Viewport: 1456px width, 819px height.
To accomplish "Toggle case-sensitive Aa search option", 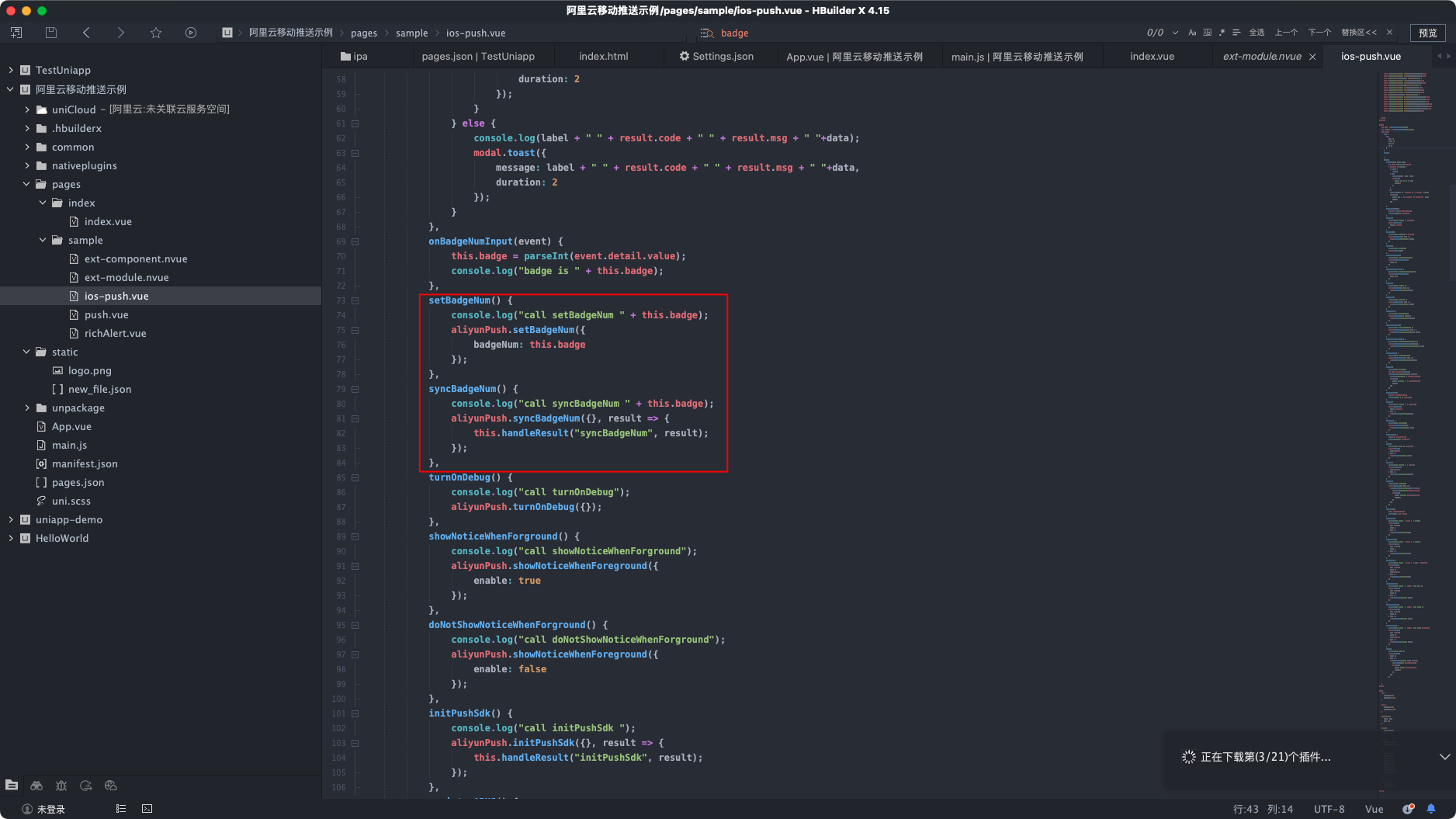I will click(1192, 33).
